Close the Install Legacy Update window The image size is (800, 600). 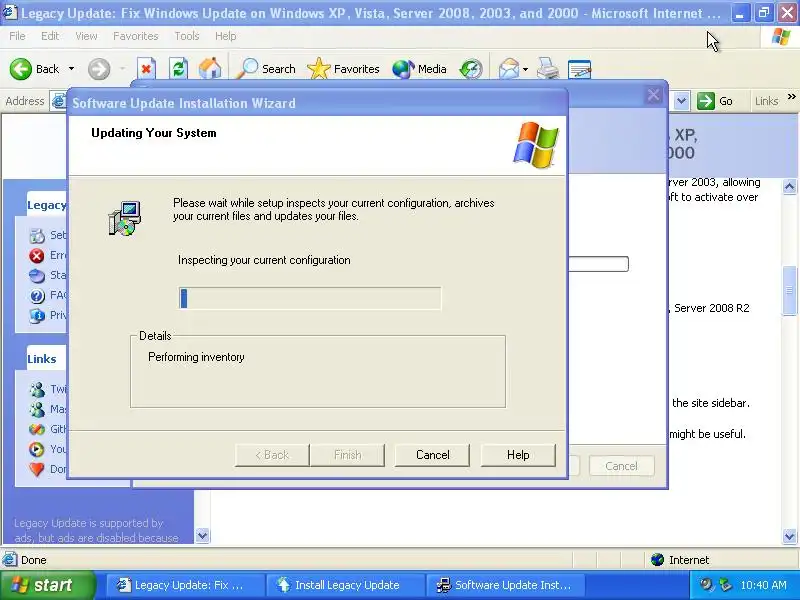pos(654,95)
